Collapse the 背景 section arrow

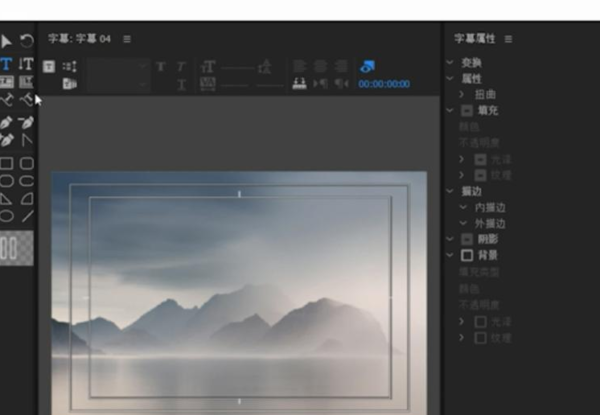point(450,255)
